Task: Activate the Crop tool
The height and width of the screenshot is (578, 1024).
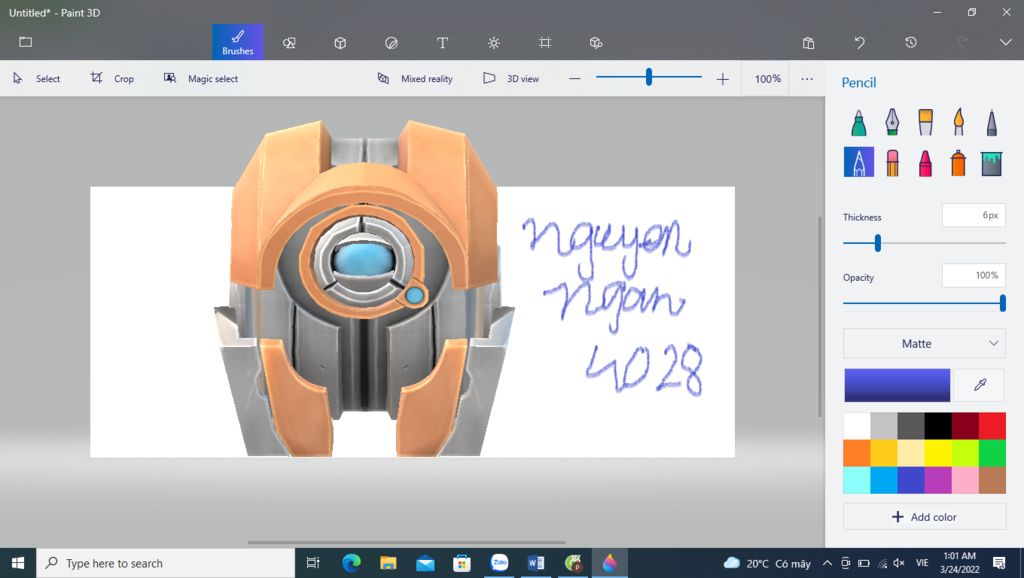Action: (x=112, y=78)
